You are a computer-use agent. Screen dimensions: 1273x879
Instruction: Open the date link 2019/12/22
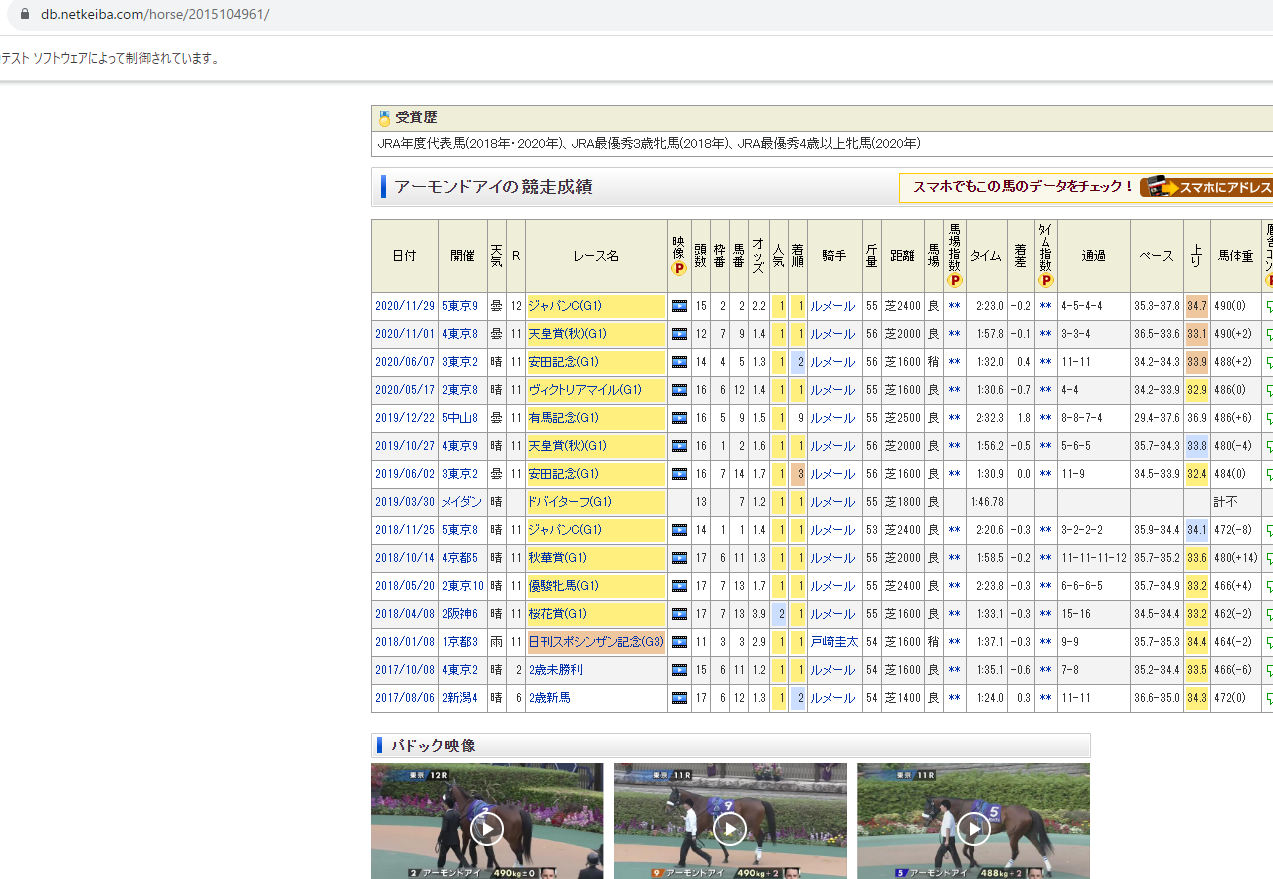pos(404,418)
